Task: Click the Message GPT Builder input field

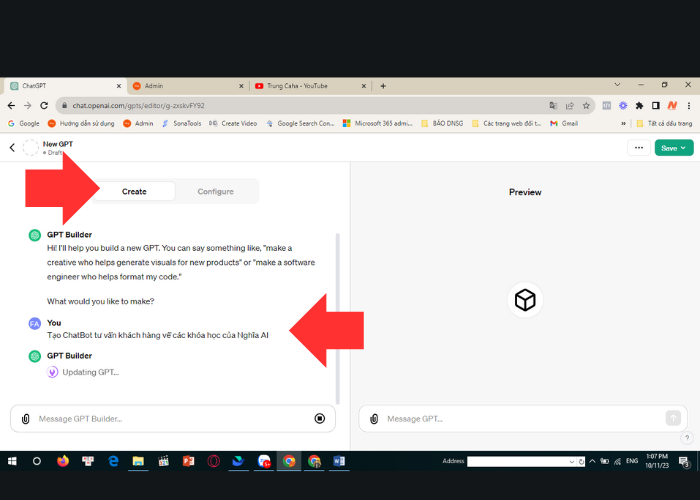Action: (x=170, y=419)
